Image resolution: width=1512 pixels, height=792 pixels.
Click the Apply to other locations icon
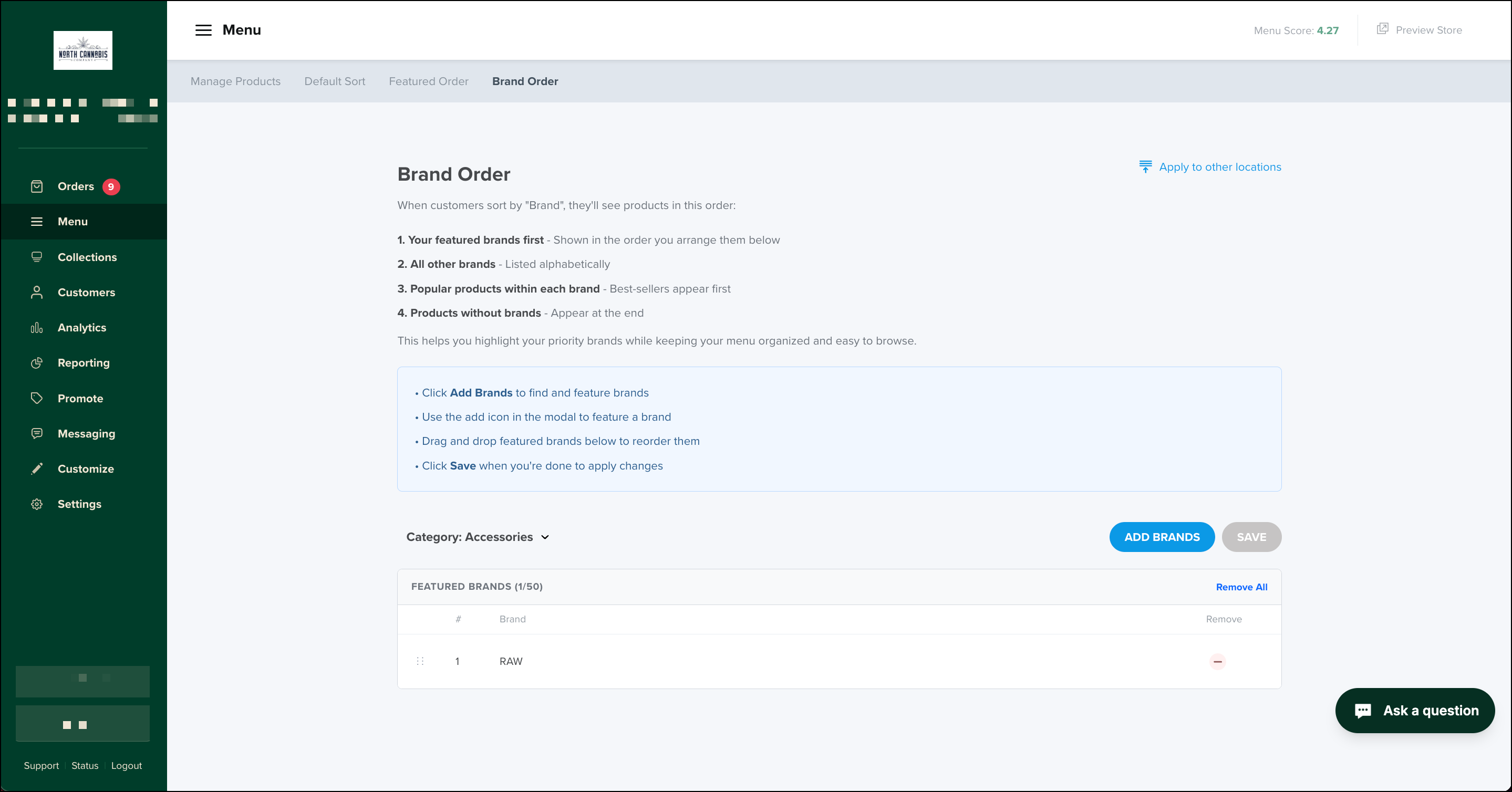pyautogui.click(x=1145, y=166)
